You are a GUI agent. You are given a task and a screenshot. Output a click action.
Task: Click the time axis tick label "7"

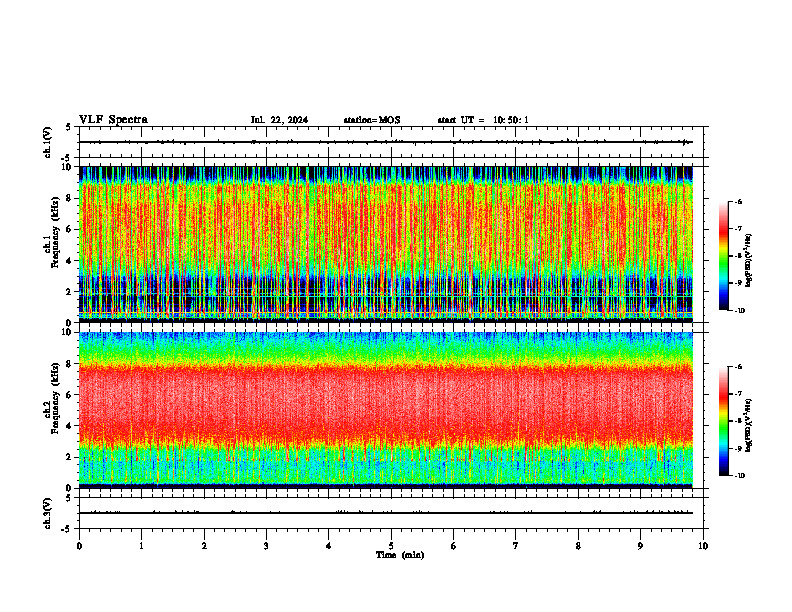516,546
